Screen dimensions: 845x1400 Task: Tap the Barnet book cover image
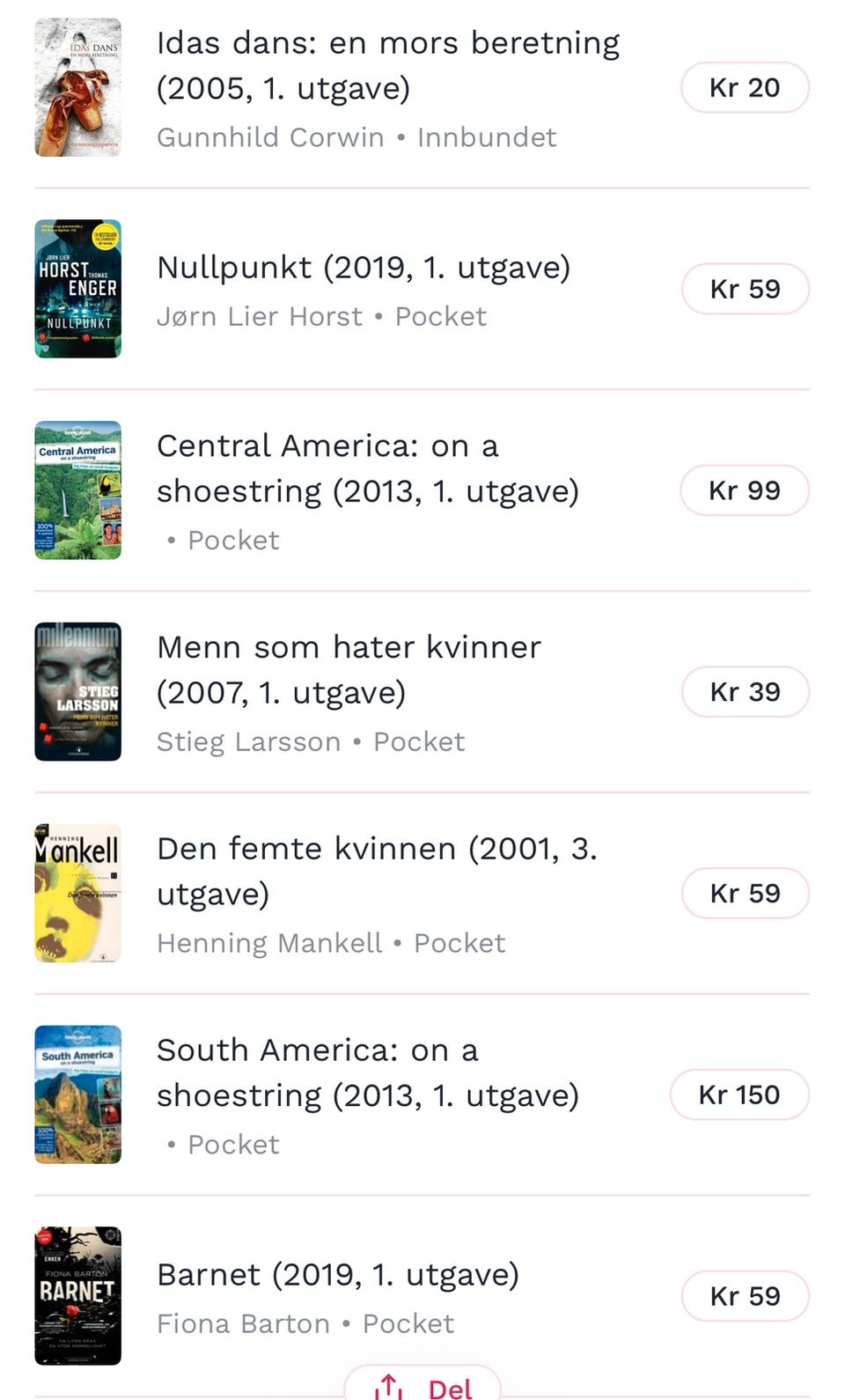click(x=77, y=1296)
